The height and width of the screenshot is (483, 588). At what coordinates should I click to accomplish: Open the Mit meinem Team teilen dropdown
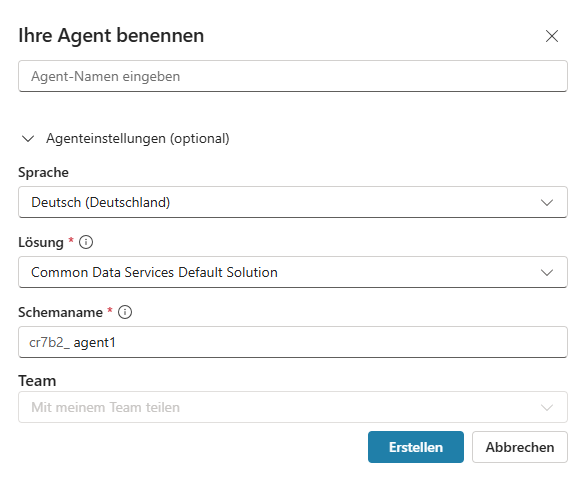293,407
